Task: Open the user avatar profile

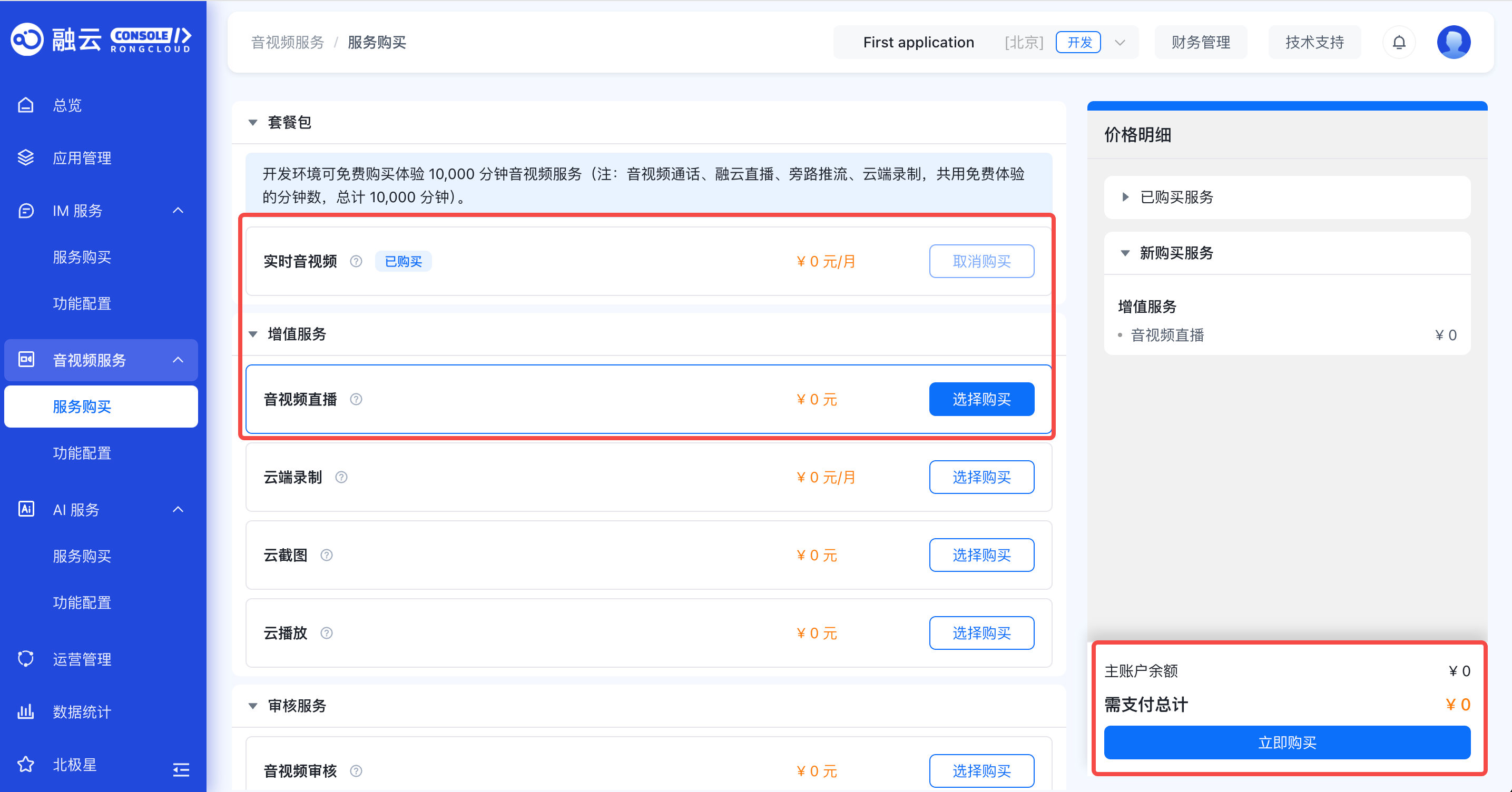Action: pyautogui.click(x=1454, y=42)
